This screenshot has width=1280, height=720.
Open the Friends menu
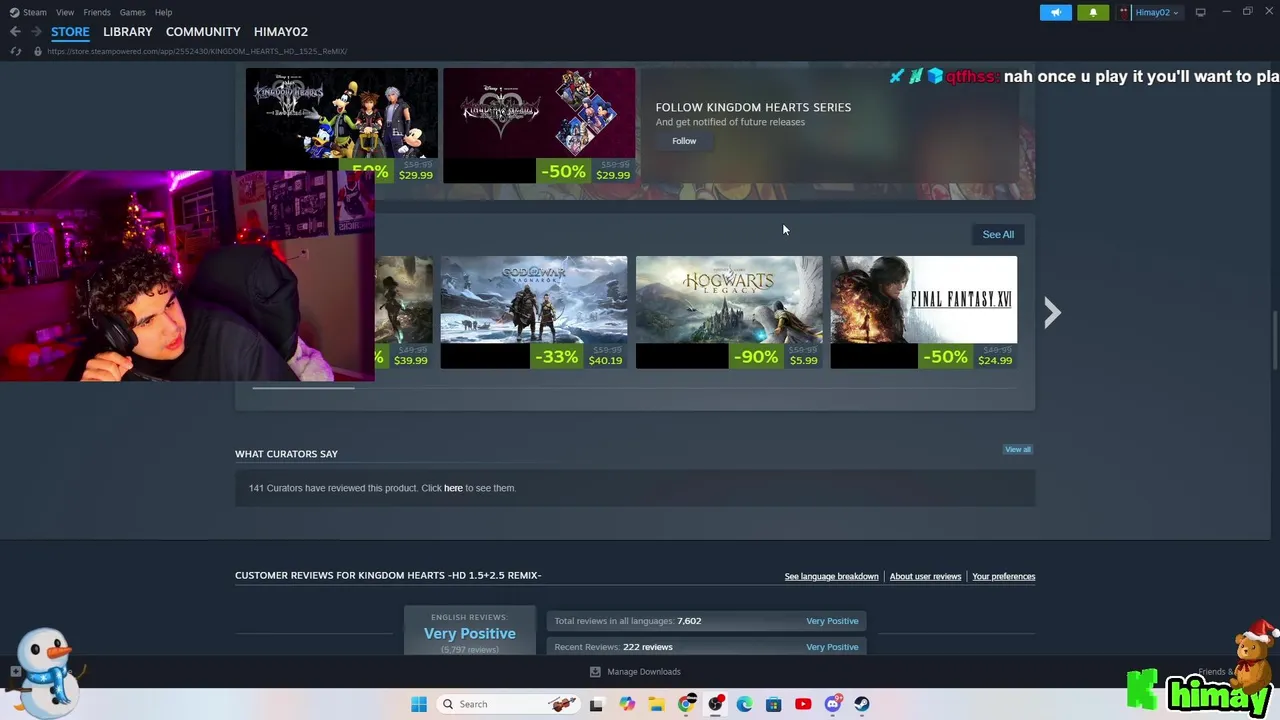[x=97, y=12]
